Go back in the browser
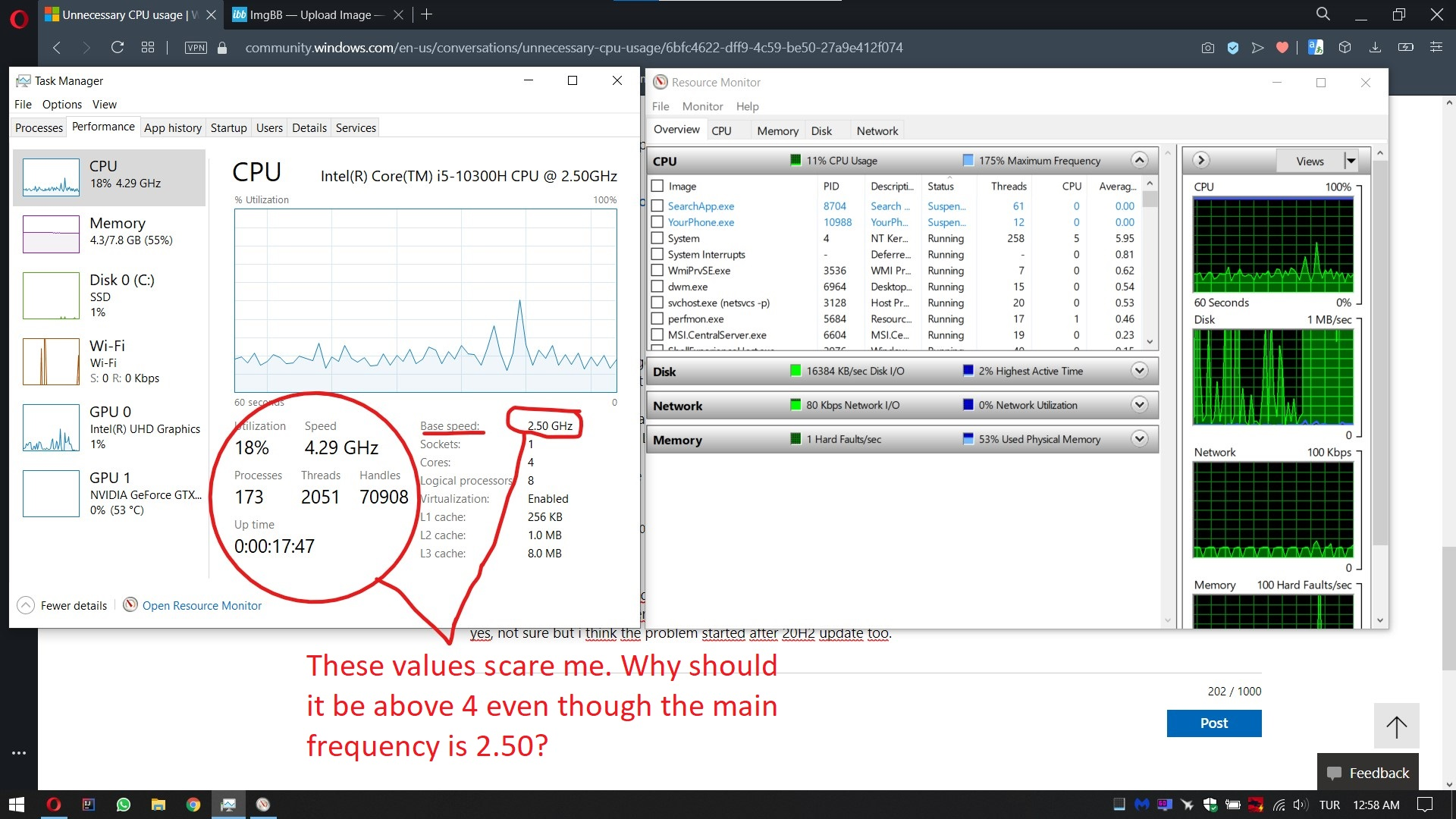The width and height of the screenshot is (1456, 819). pos(57,48)
